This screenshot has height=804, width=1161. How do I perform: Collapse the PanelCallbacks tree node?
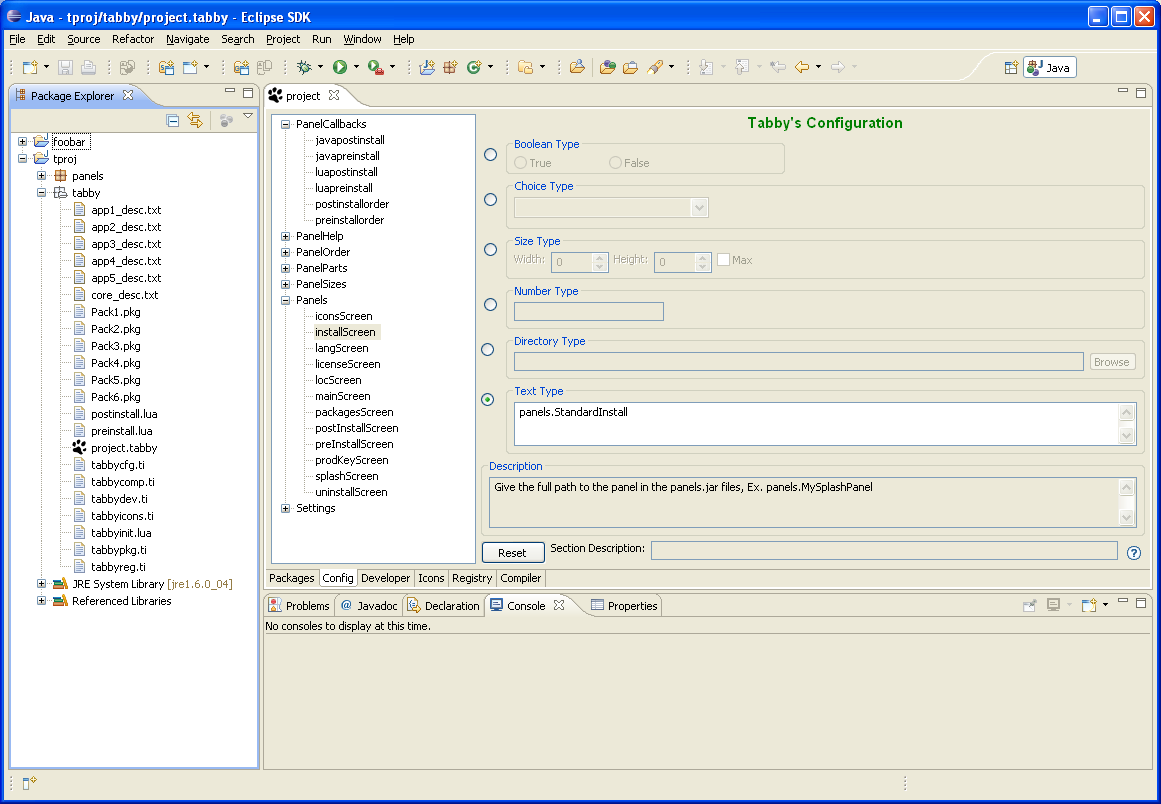click(x=285, y=124)
